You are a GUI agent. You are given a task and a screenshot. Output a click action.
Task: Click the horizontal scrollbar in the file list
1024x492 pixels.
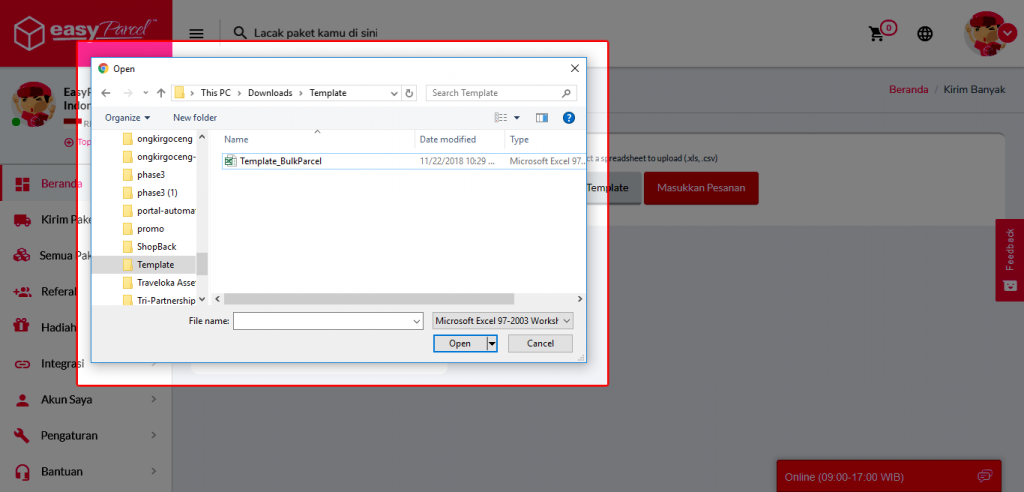(369, 299)
